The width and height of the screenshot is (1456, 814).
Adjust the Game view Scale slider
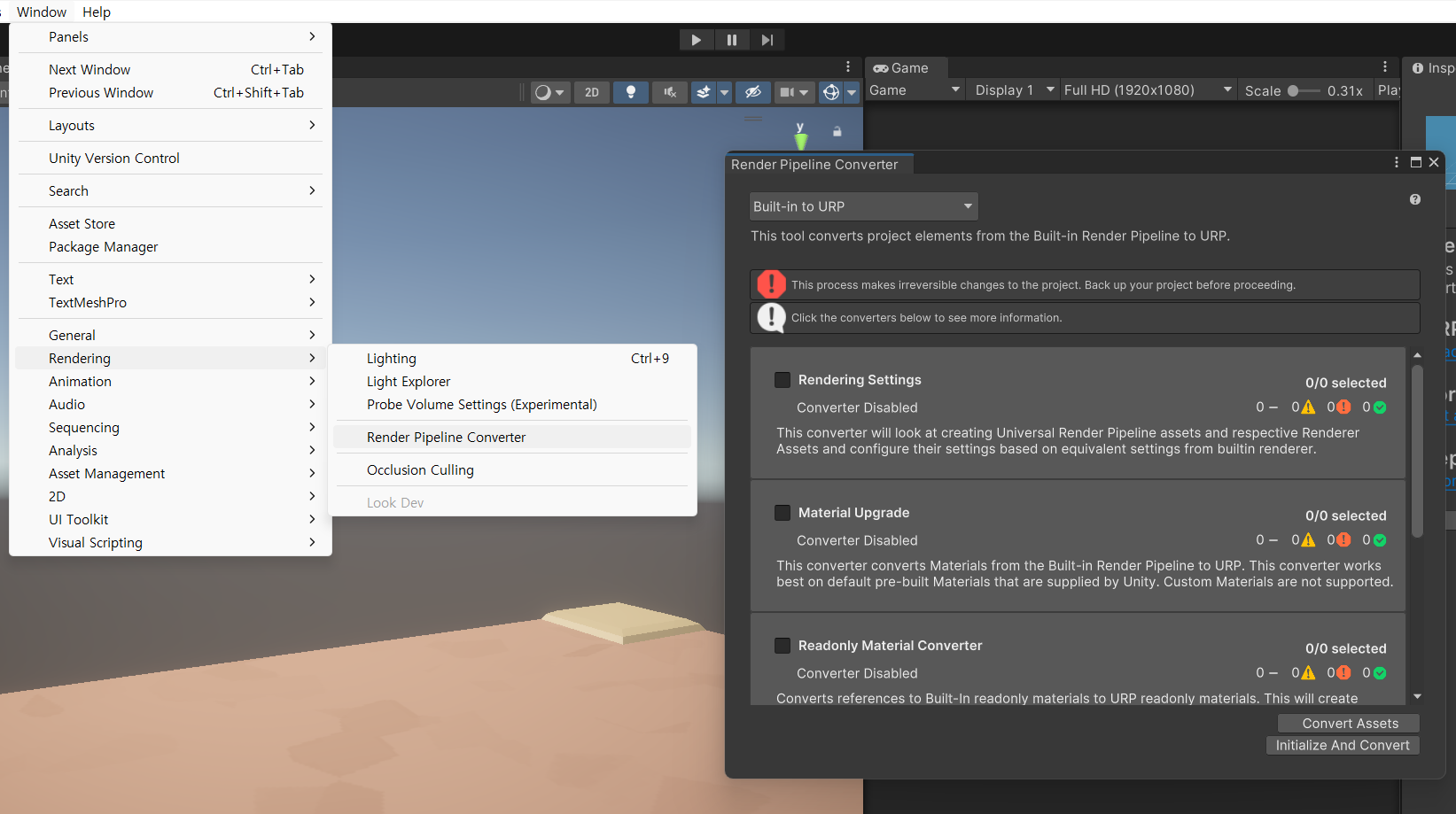[x=1303, y=90]
